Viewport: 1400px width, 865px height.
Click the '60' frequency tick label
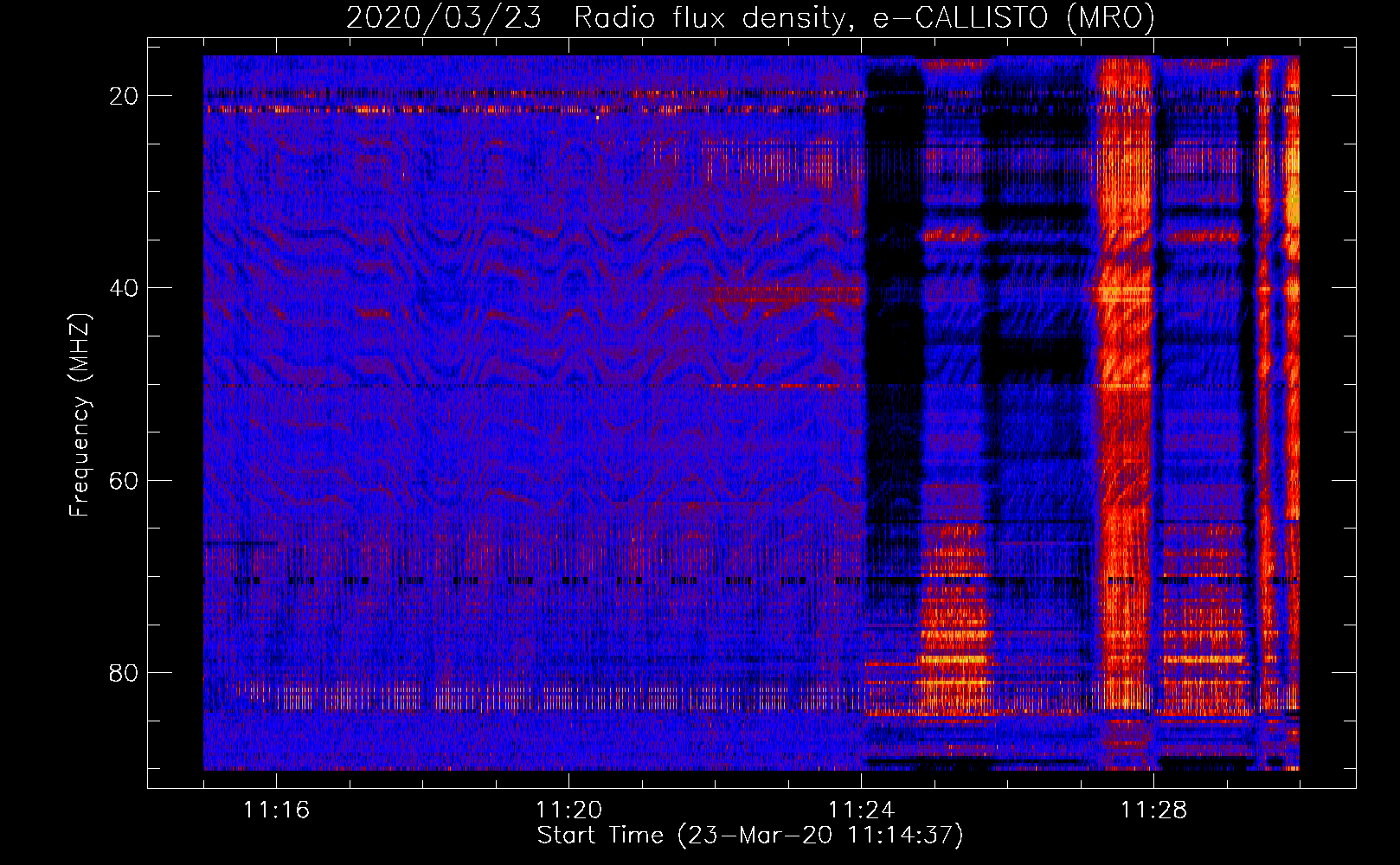(x=125, y=480)
